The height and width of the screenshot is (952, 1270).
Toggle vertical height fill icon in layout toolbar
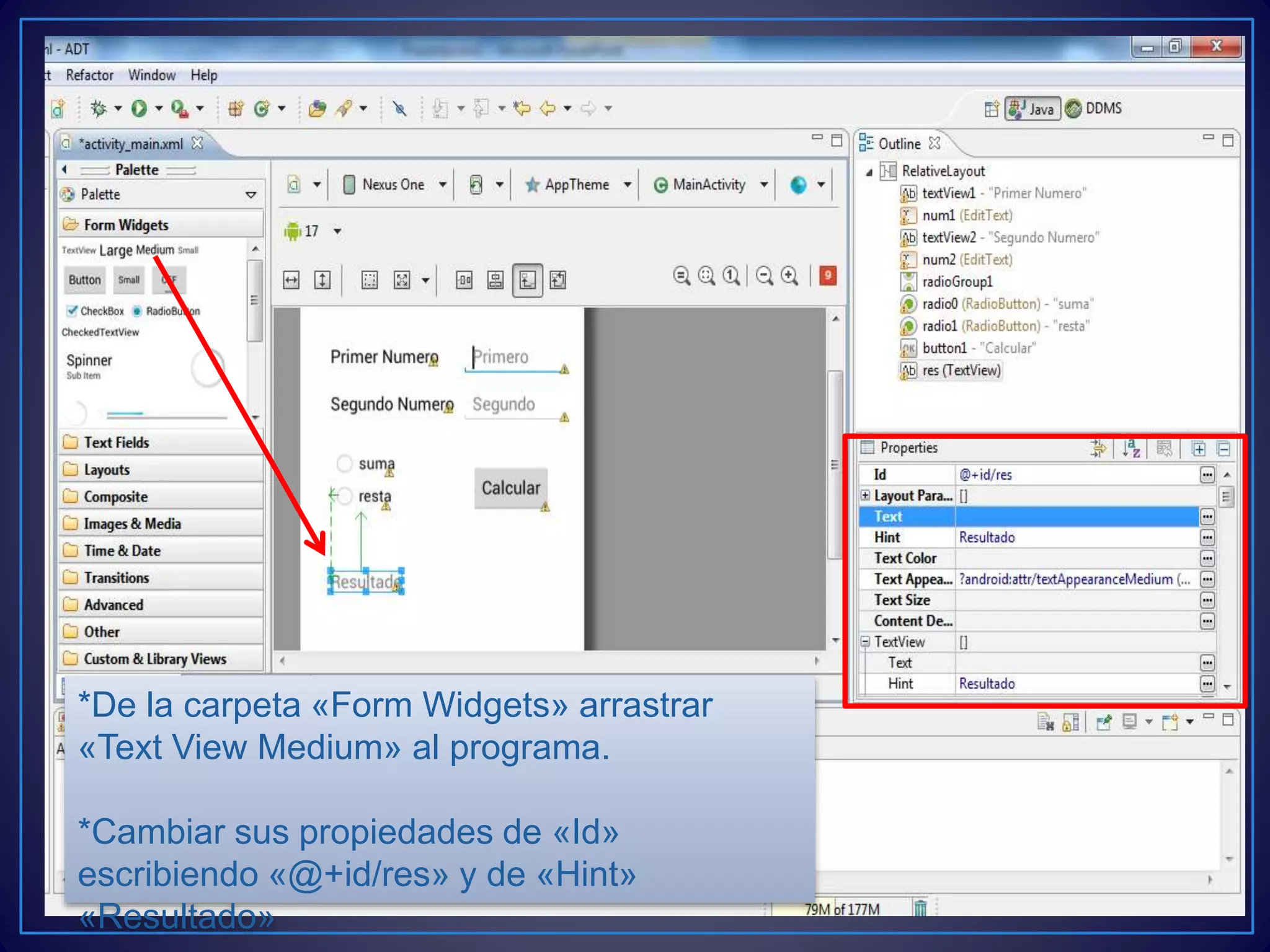[322, 280]
